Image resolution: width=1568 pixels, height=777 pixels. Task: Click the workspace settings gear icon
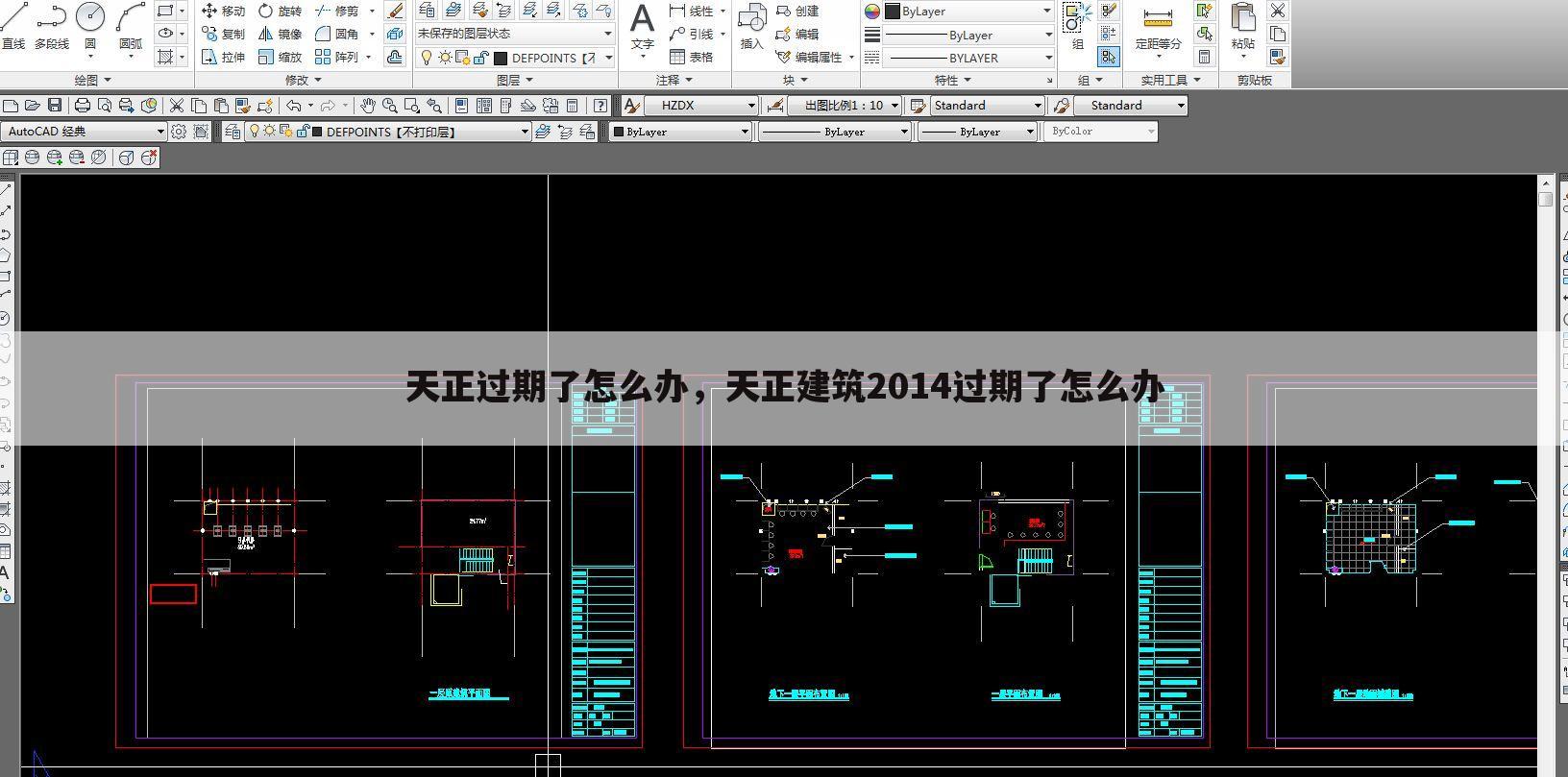coord(178,132)
